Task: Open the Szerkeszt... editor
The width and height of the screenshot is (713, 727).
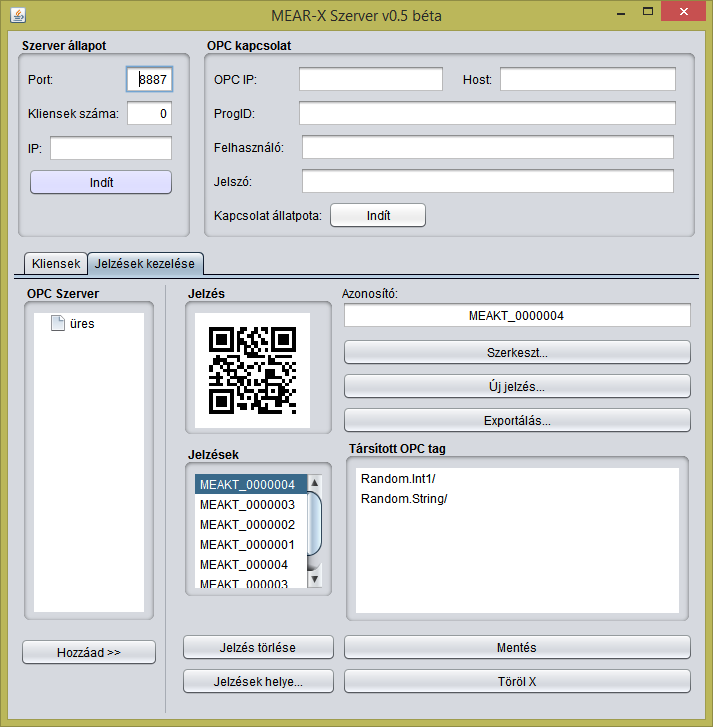Action: tap(517, 353)
